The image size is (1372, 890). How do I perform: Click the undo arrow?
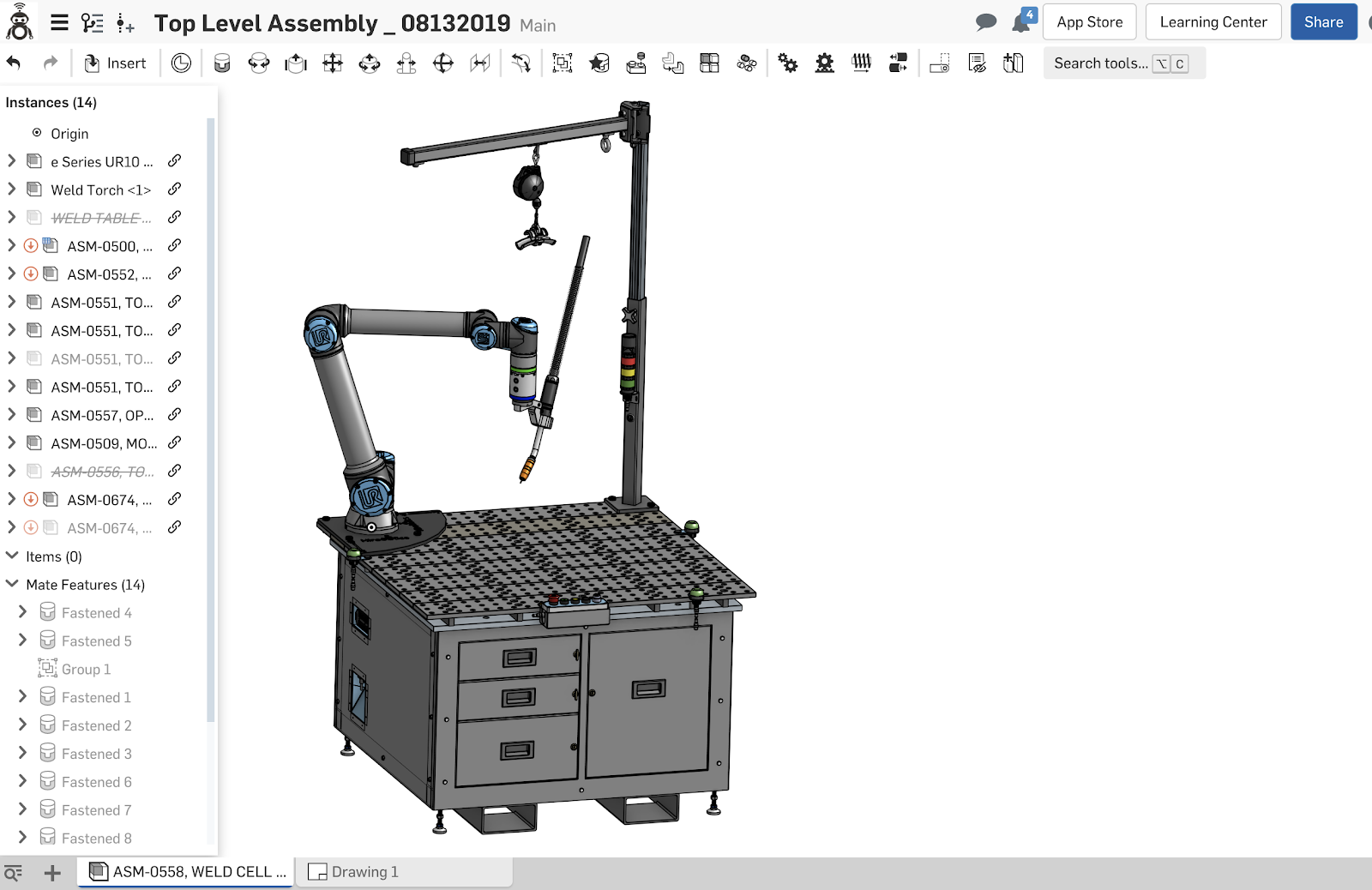click(x=15, y=63)
